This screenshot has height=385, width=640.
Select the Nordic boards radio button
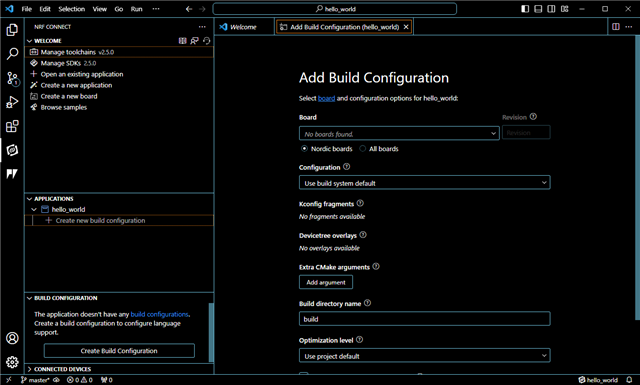(x=304, y=149)
